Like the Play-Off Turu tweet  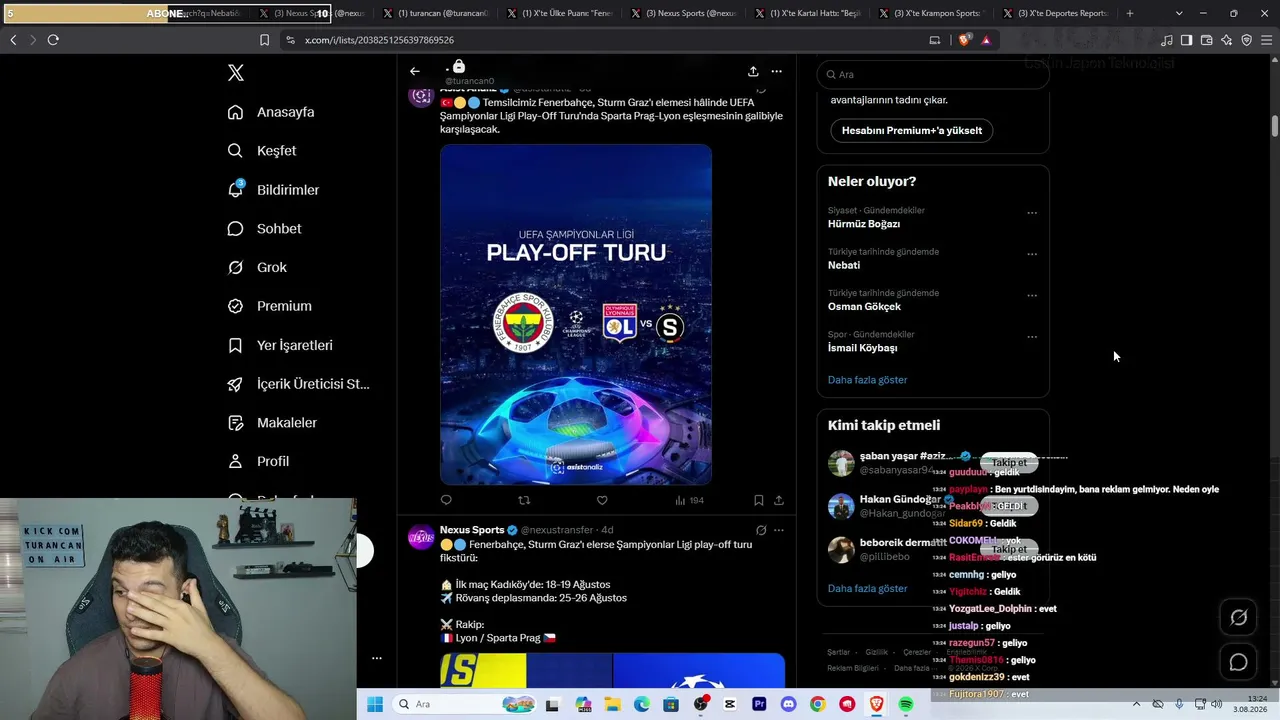click(x=602, y=500)
